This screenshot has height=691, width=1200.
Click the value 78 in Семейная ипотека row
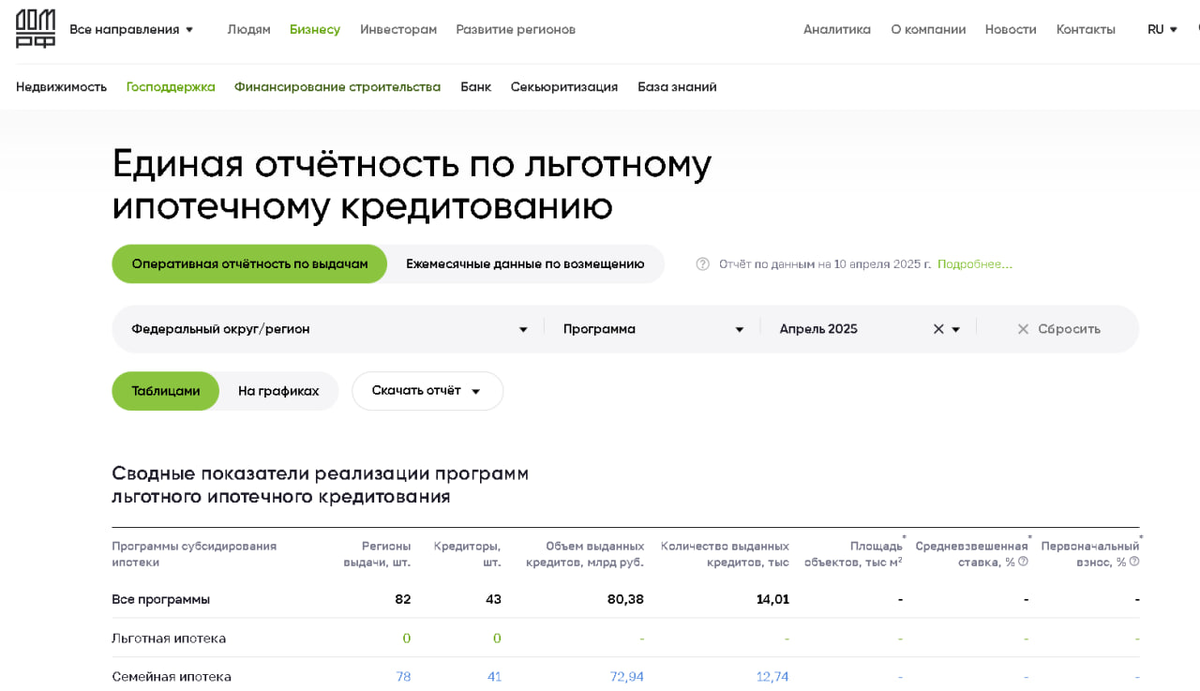pyautogui.click(x=403, y=677)
